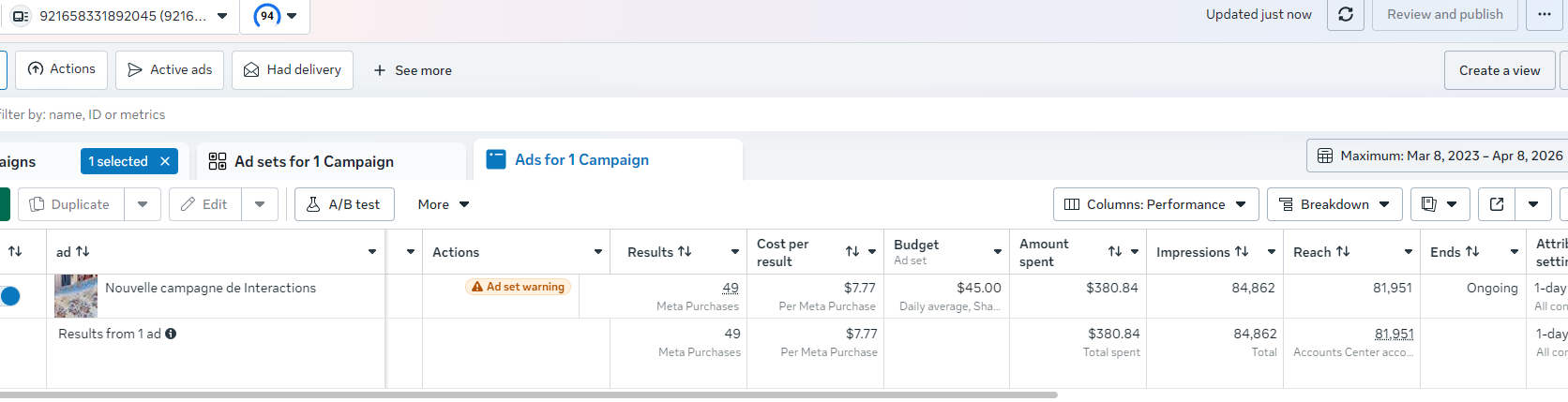Click the refresh data icon
The image size is (1568, 402).
pyautogui.click(x=1345, y=15)
